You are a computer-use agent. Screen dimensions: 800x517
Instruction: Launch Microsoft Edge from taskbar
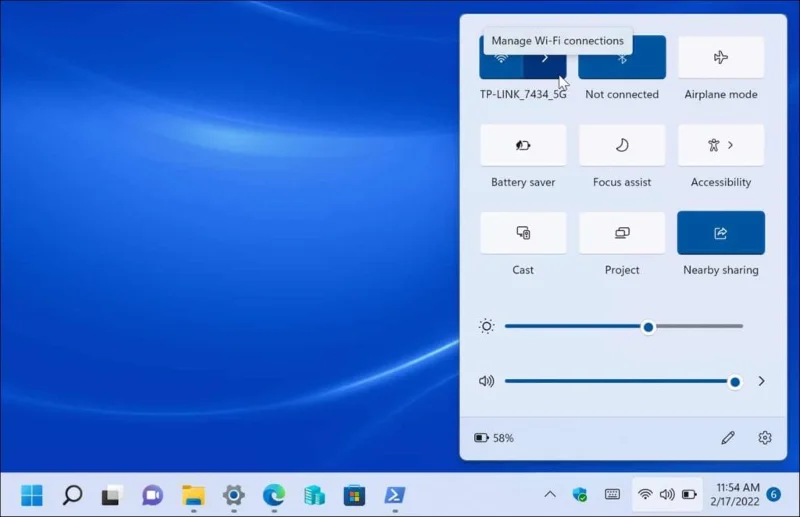tap(274, 495)
